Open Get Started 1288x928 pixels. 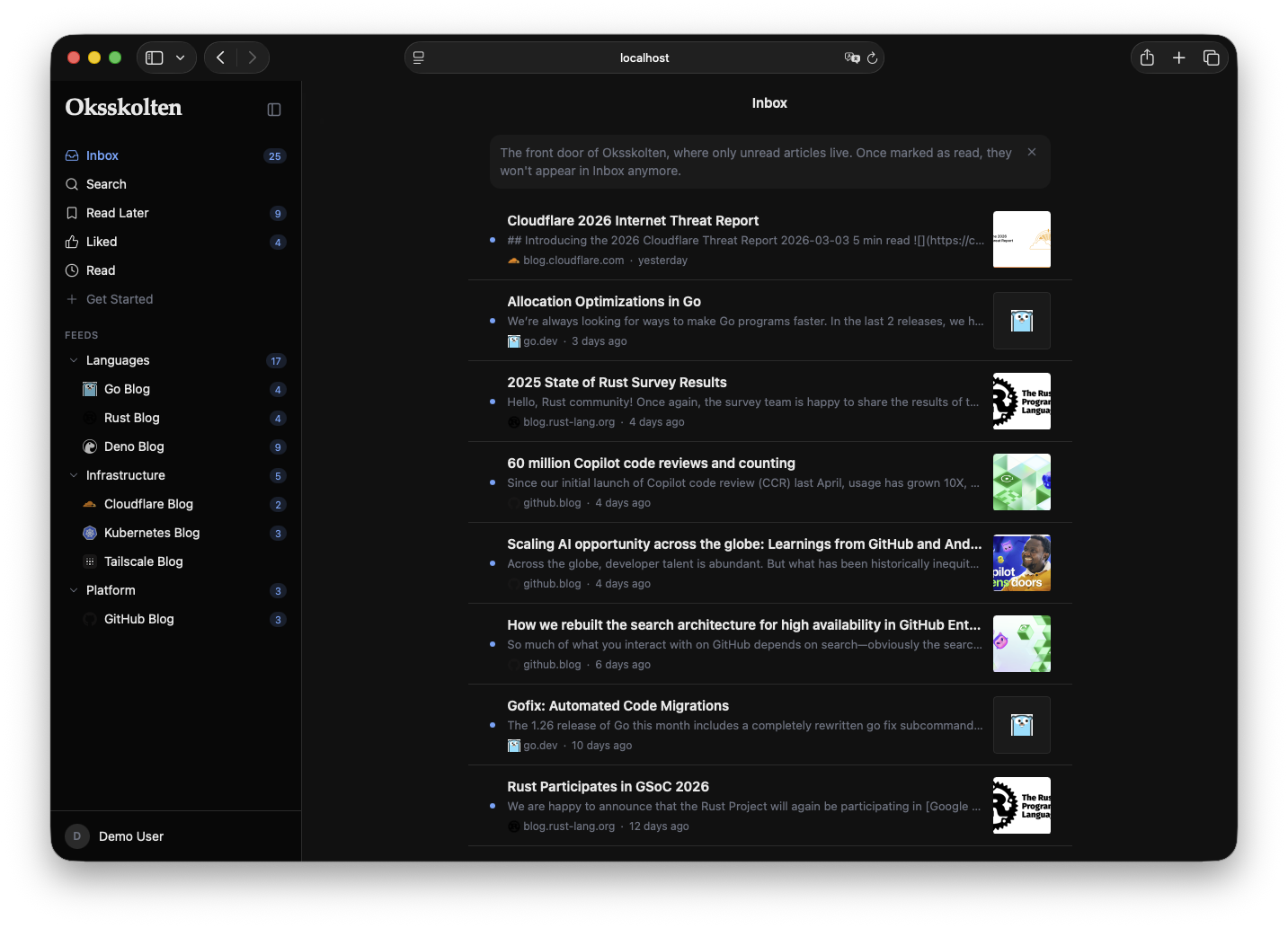(x=120, y=299)
